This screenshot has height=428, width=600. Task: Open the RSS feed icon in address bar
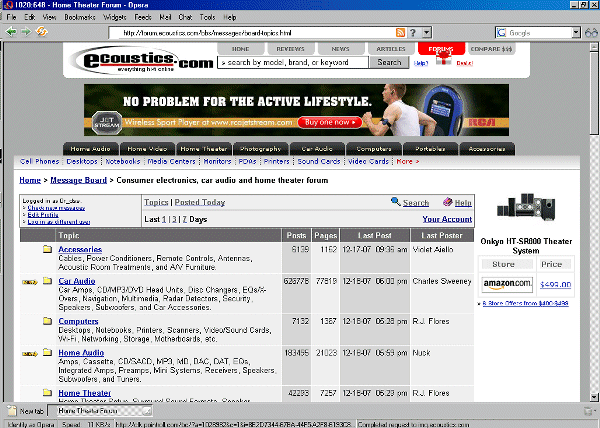[400, 33]
